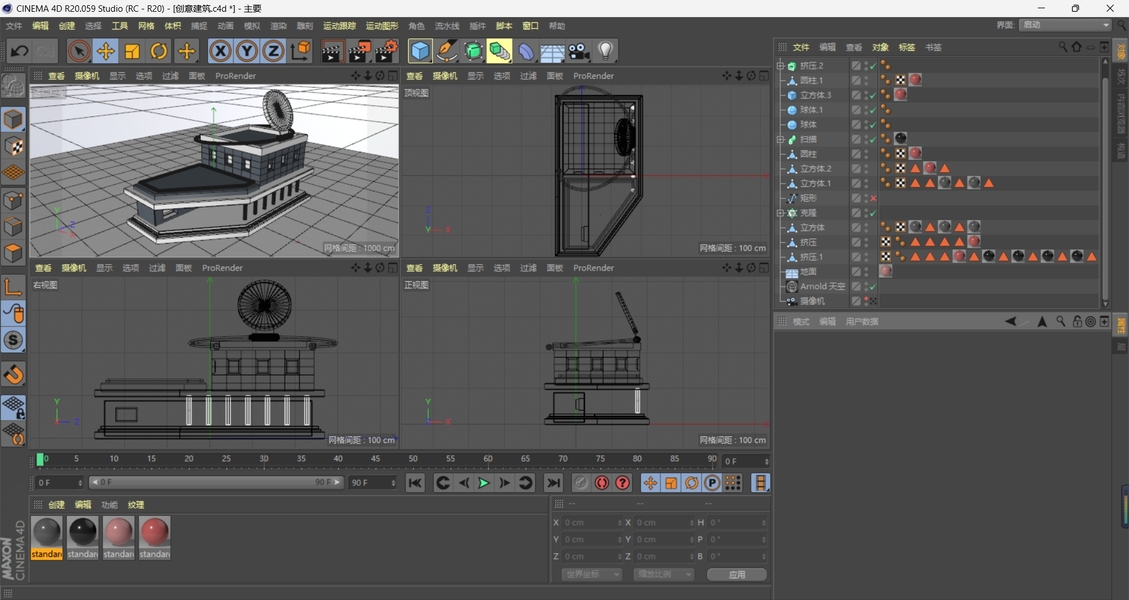
Task: Open the Render Settings icon
Action: (385, 51)
